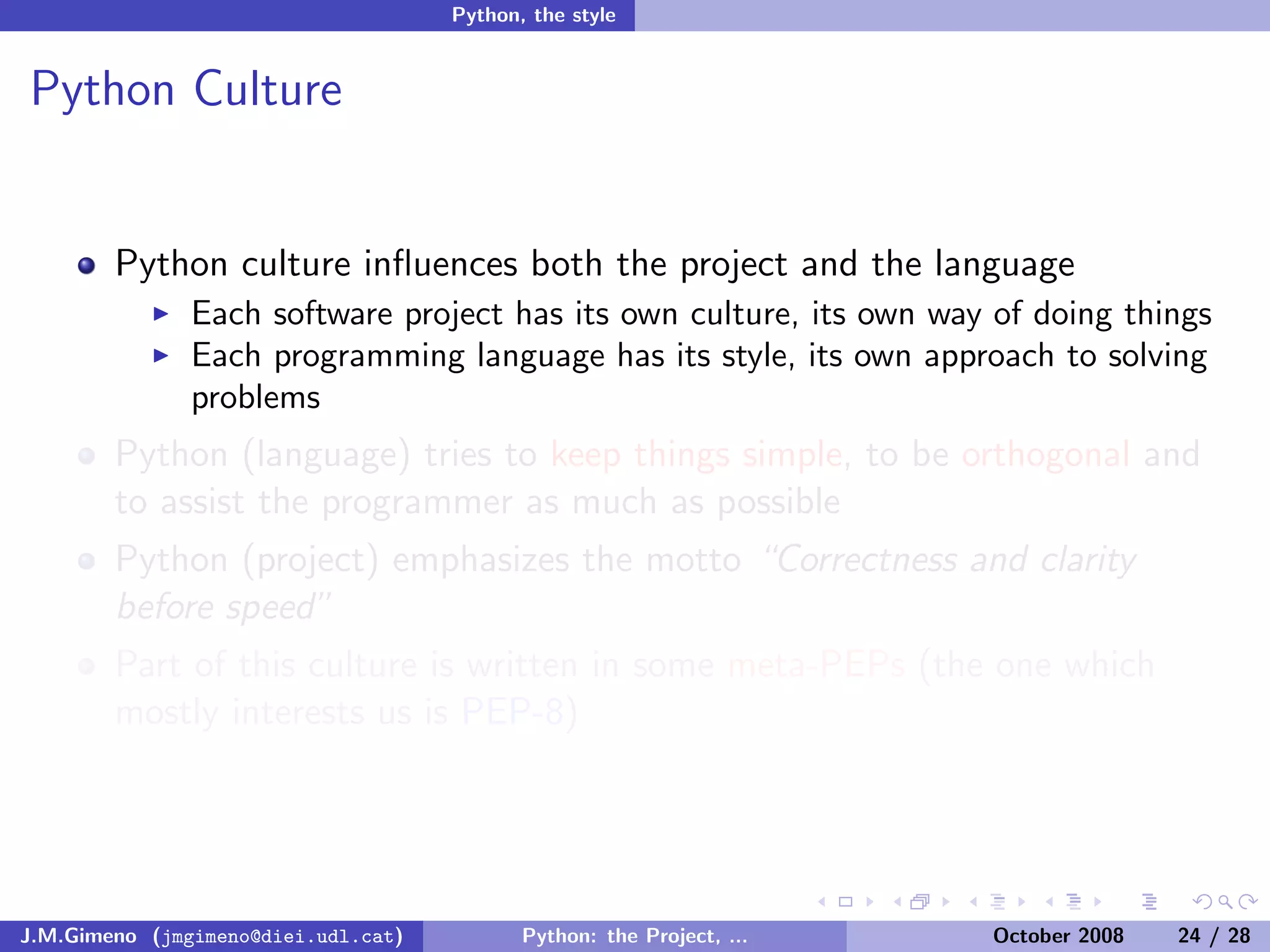Jump to previous subsection arrow

(974, 902)
